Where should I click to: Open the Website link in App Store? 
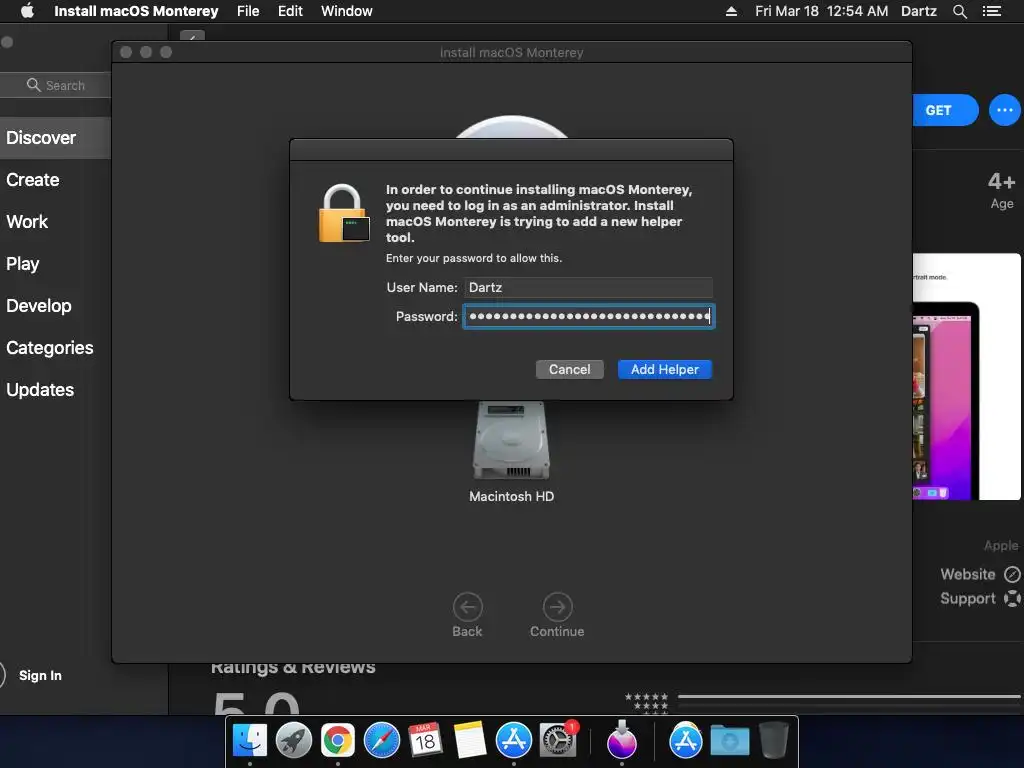(x=980, y=574)
